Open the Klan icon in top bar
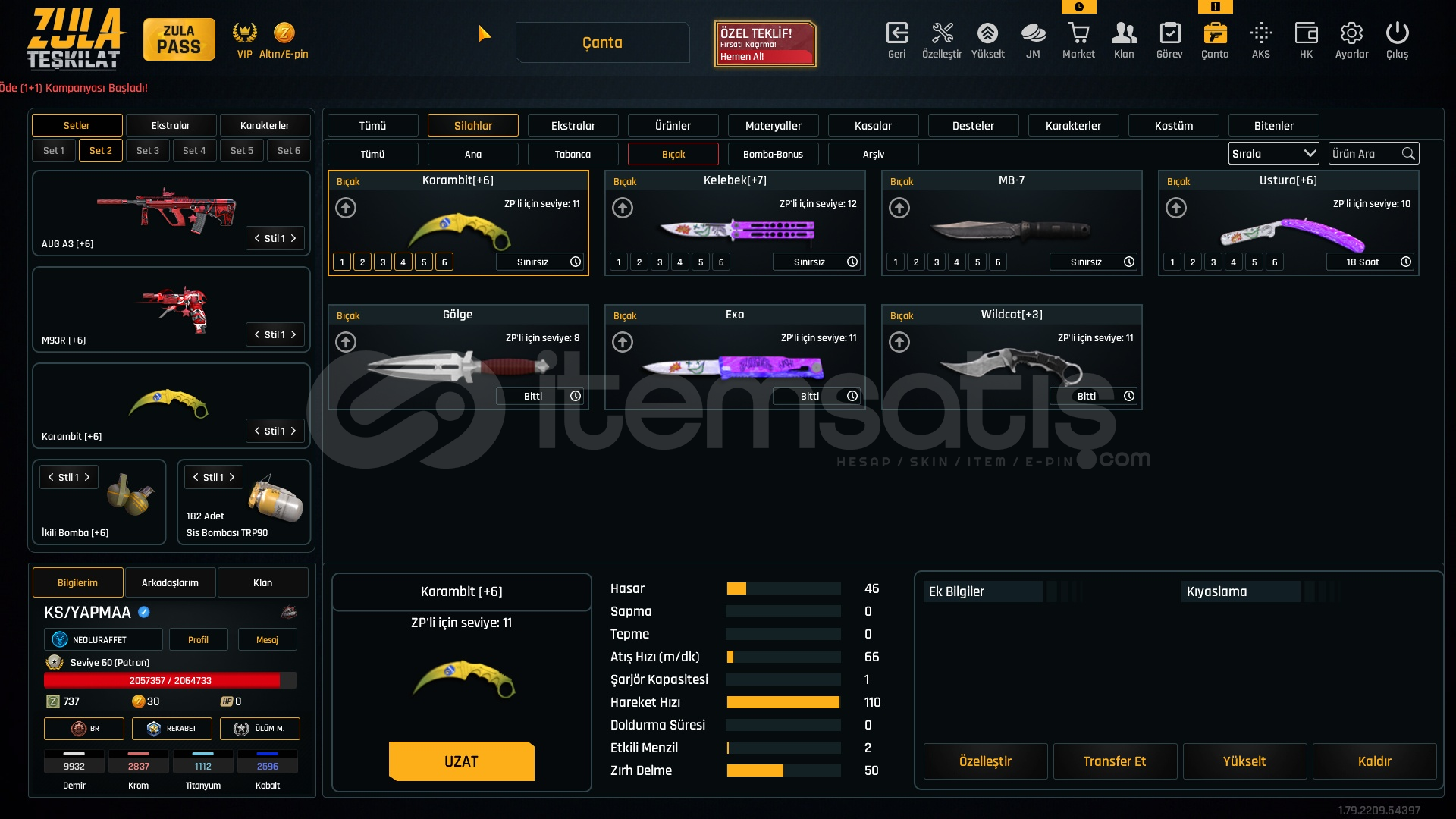This screenshot has height=819, width=1456. tap(1124, 34)
